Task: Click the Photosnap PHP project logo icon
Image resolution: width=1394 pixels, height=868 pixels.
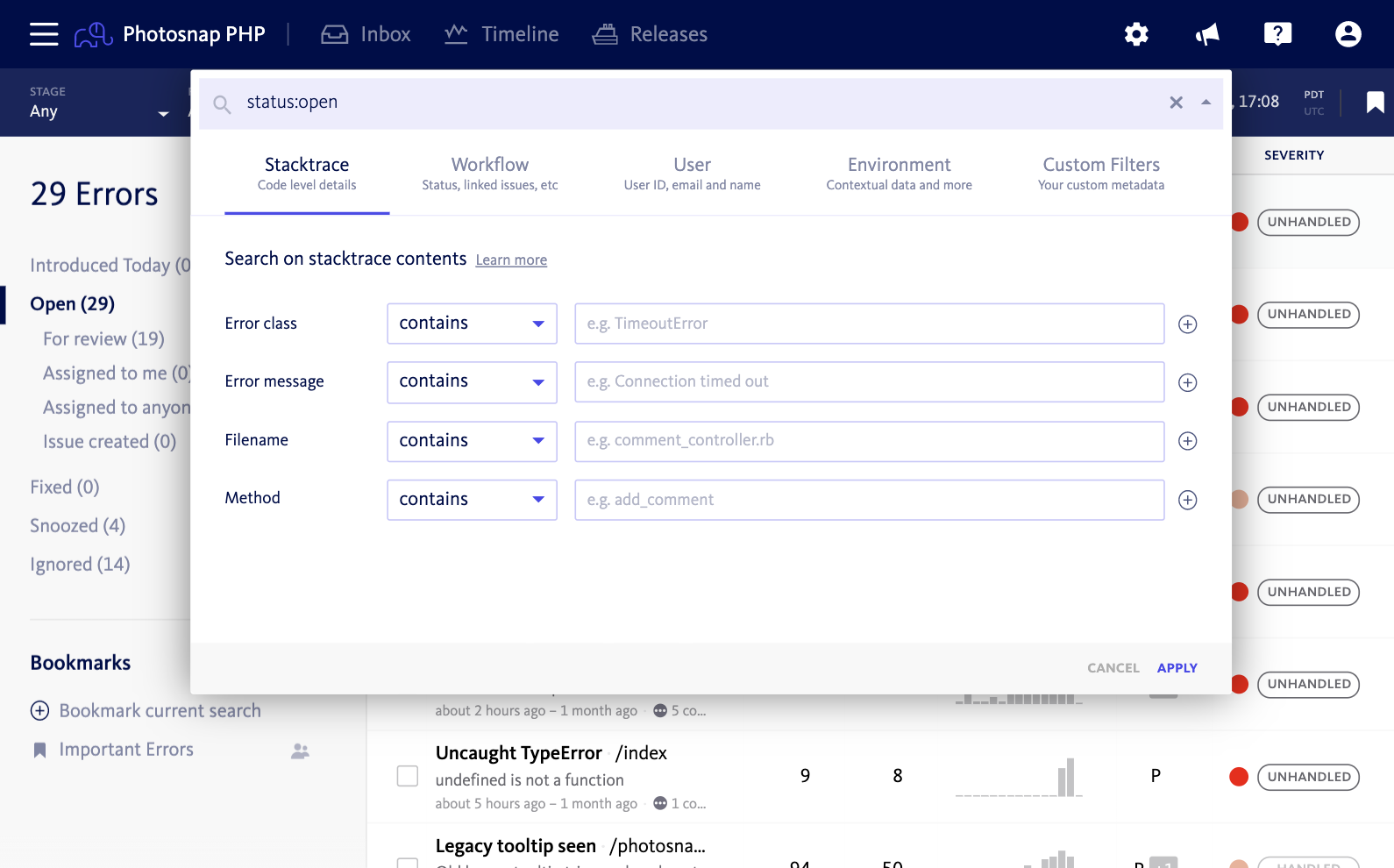Action: 93,34
